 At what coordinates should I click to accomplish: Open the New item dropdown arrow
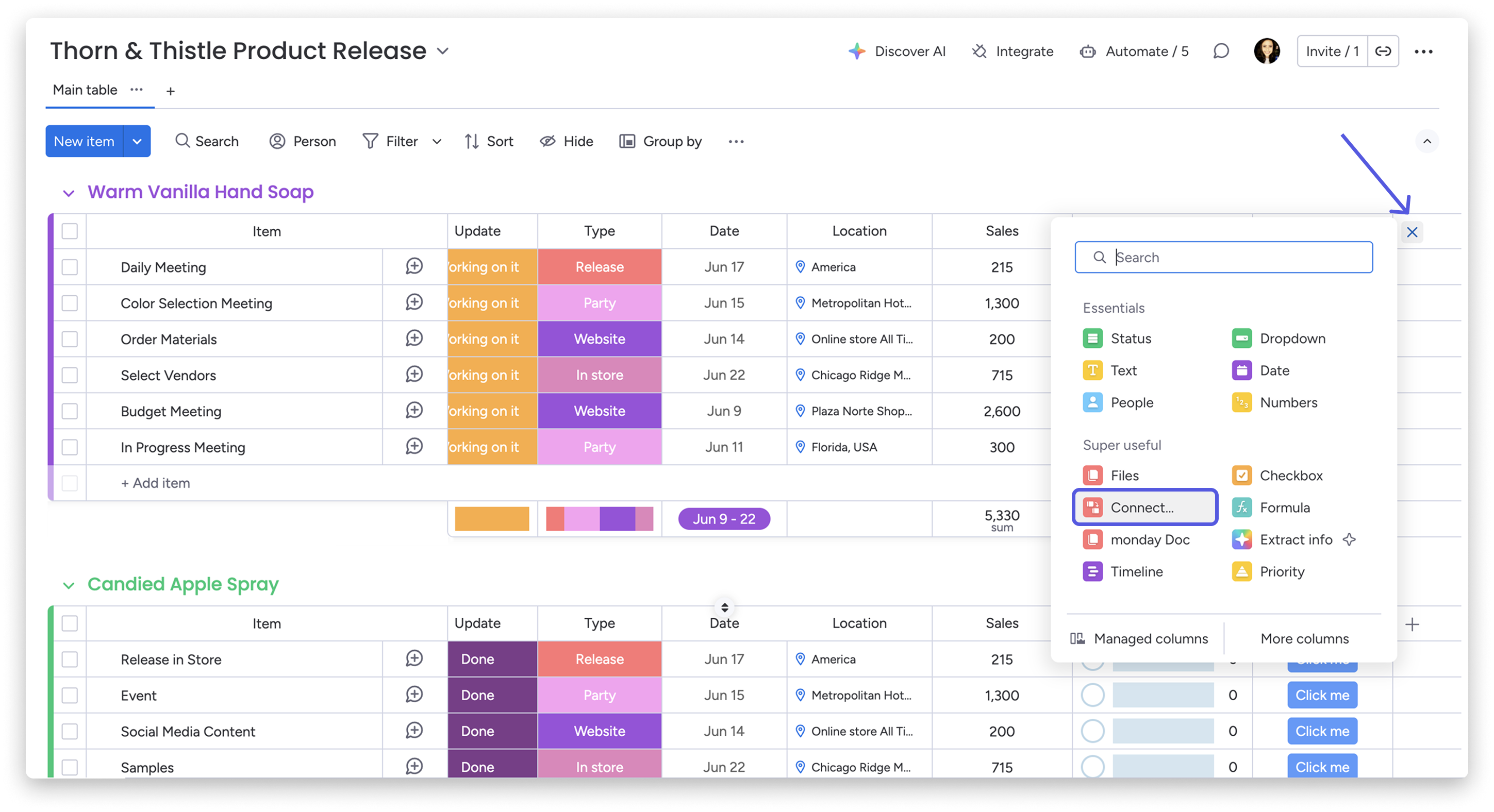coord(137,141)
